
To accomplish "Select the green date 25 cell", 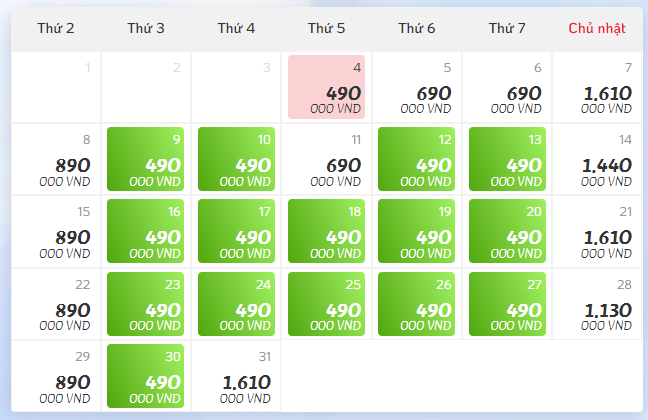I will (x=326, y=303).
